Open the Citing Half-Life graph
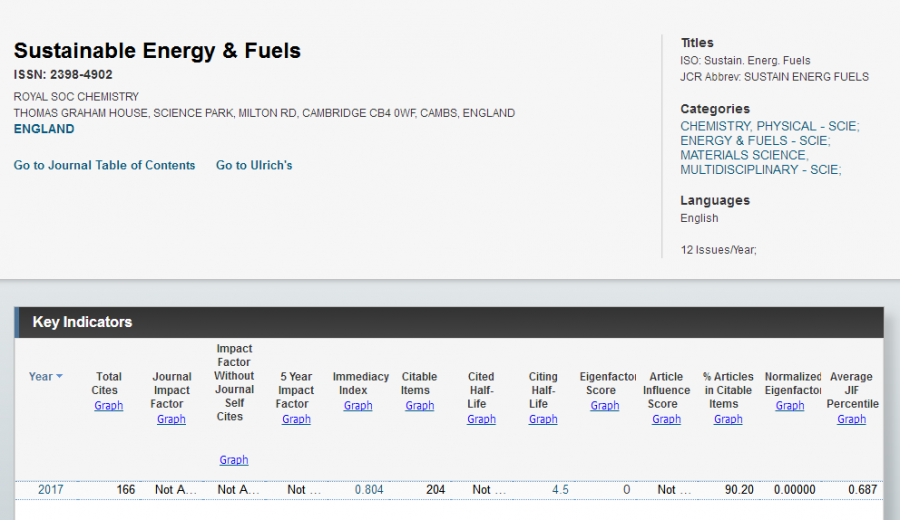Screen dimensions: 900x520 [543, 420]
